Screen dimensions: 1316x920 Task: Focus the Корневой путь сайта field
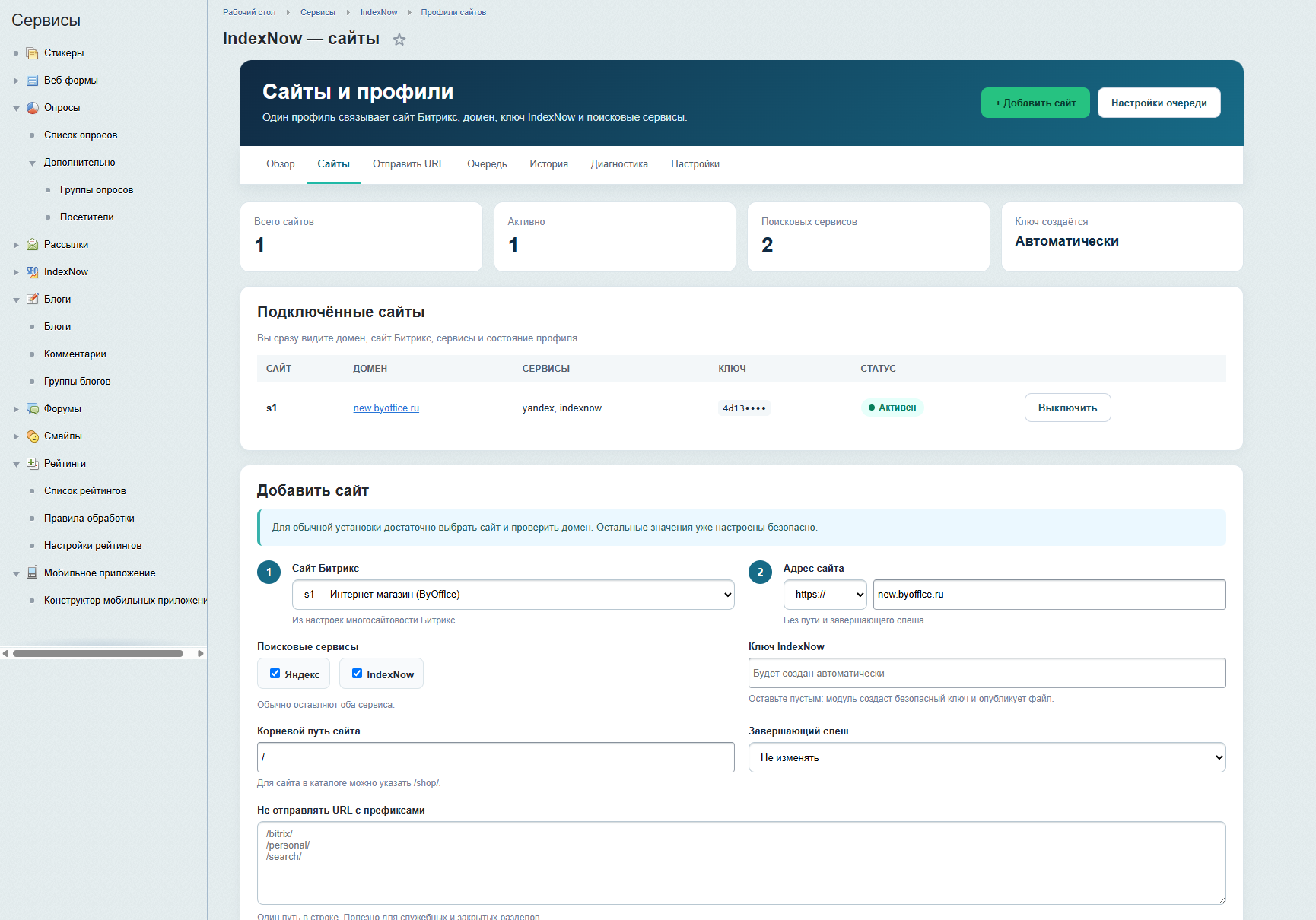click(496, 757)
